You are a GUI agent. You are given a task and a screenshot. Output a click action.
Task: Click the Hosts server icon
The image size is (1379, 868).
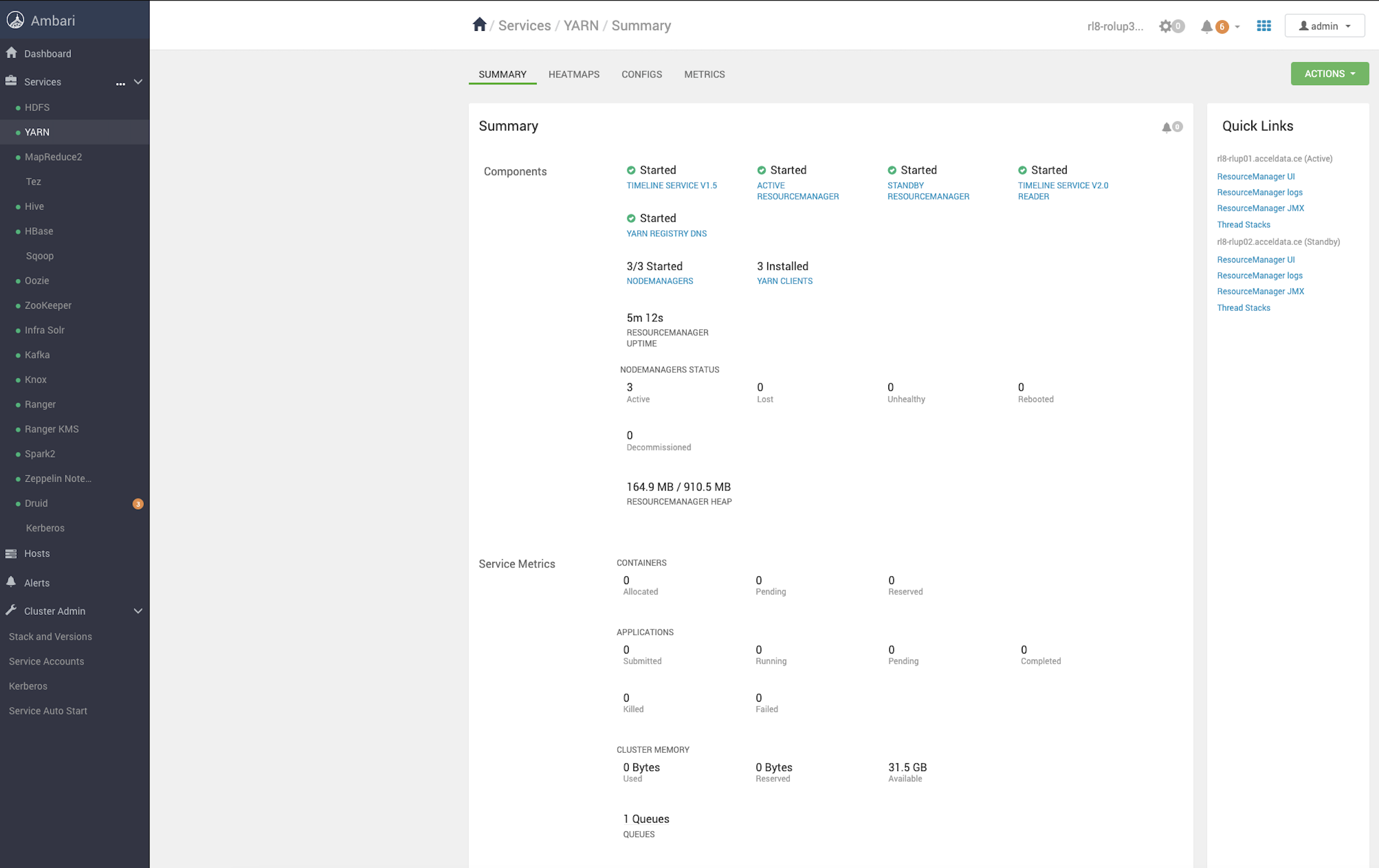tap(11, 554)
